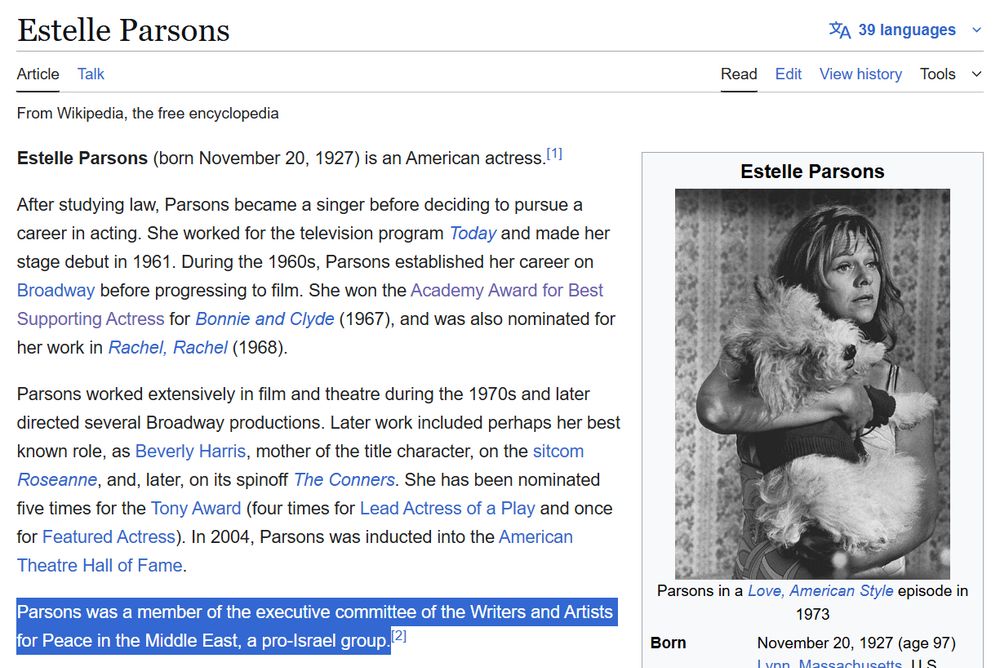Open the Broadway link

click(55, 290)
